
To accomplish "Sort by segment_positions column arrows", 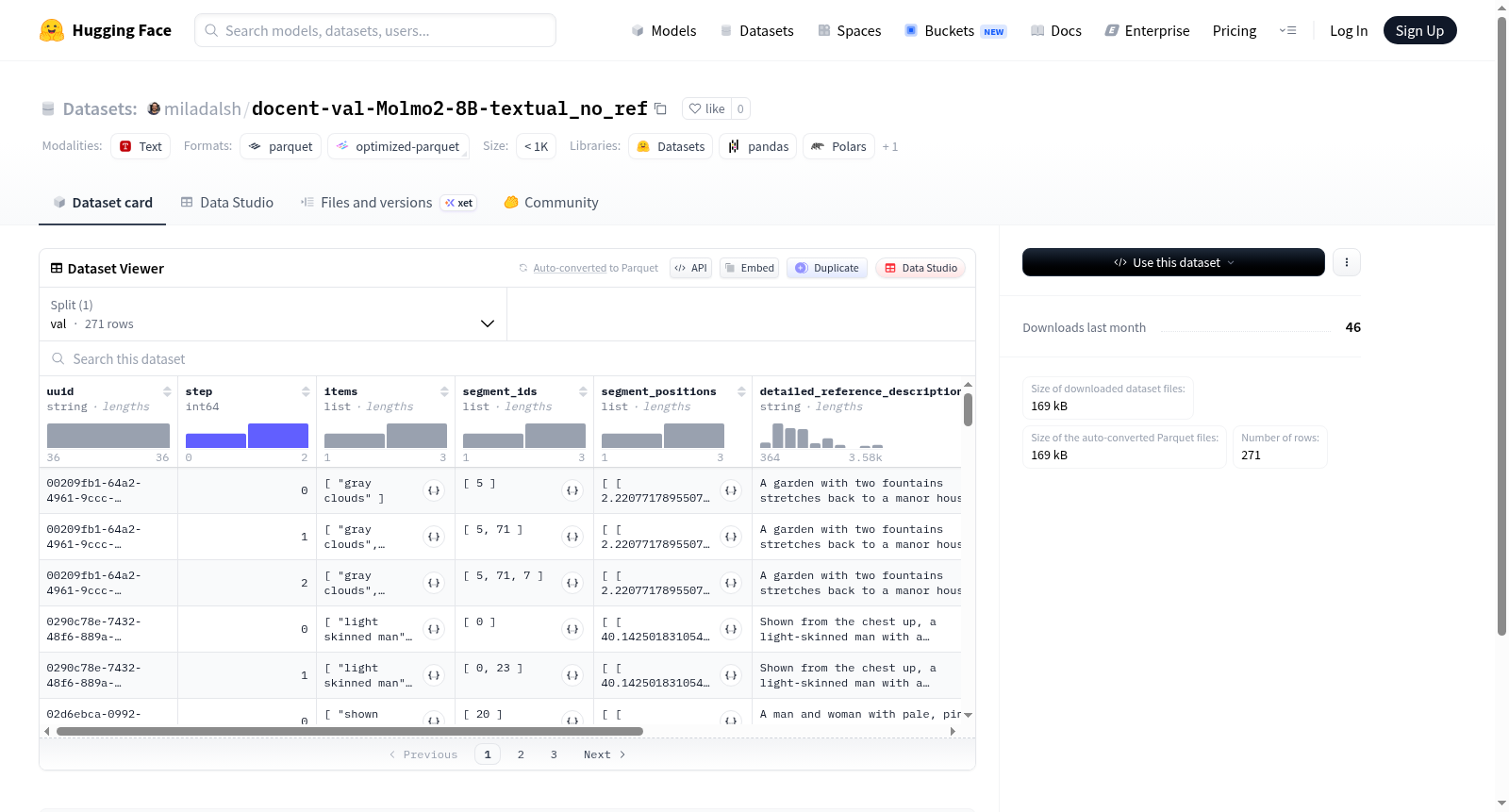I will point(741,391).
